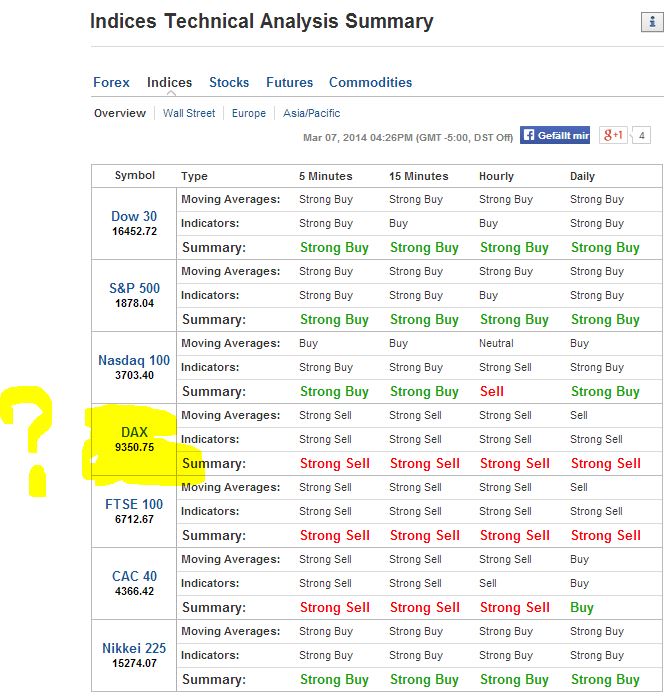Viewport: 667px width, 697px height.
Task: Switch to the Stocks tab
Action: click(x=229, y=82)
